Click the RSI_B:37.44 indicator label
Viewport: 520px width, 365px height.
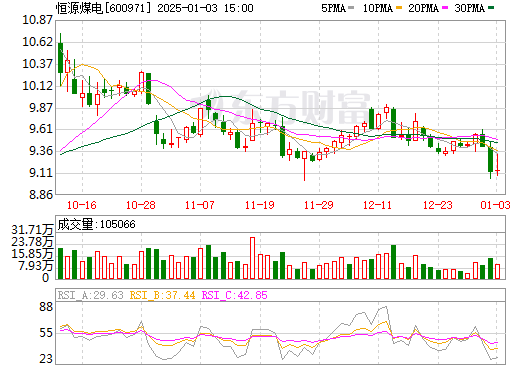click(x=162, y=295)
